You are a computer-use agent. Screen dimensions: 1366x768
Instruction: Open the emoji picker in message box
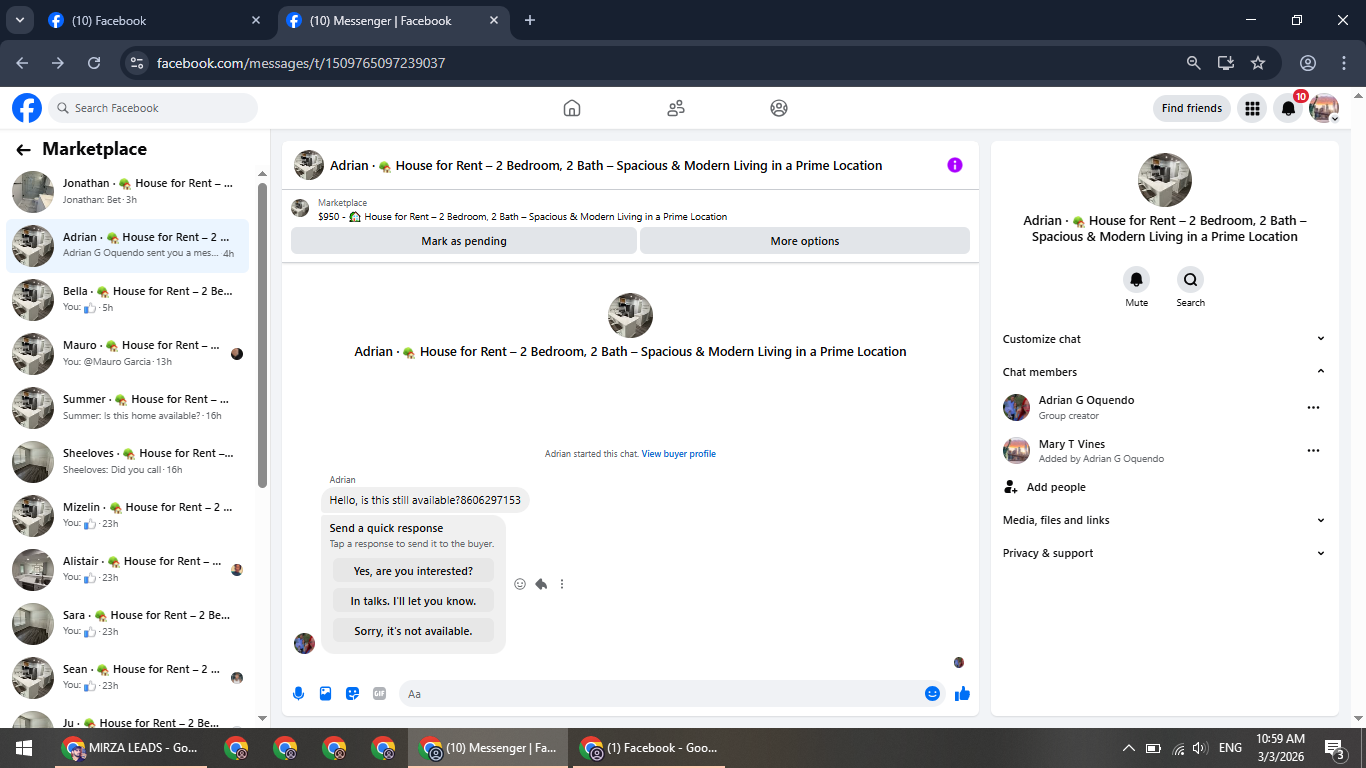(932, 693)
